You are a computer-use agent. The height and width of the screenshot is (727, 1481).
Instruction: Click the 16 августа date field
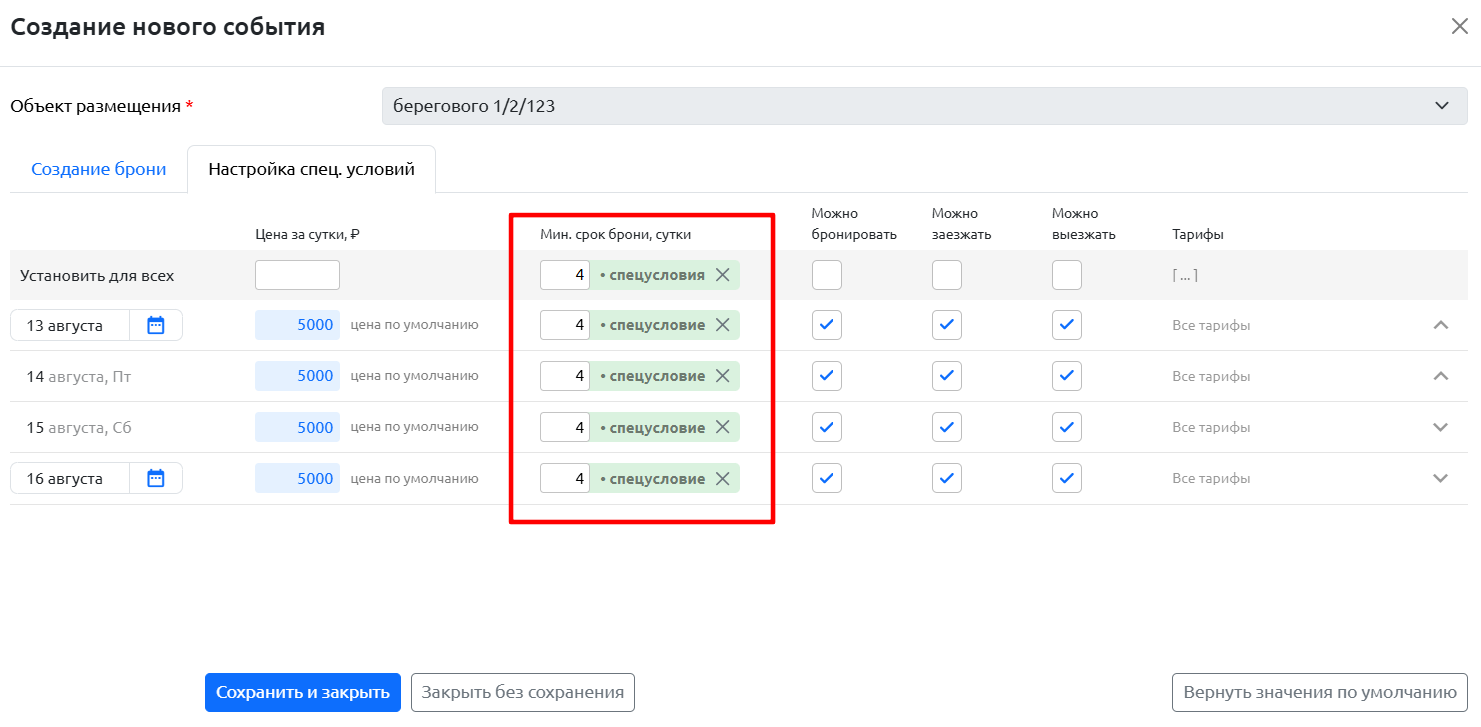tap(70, 478)
